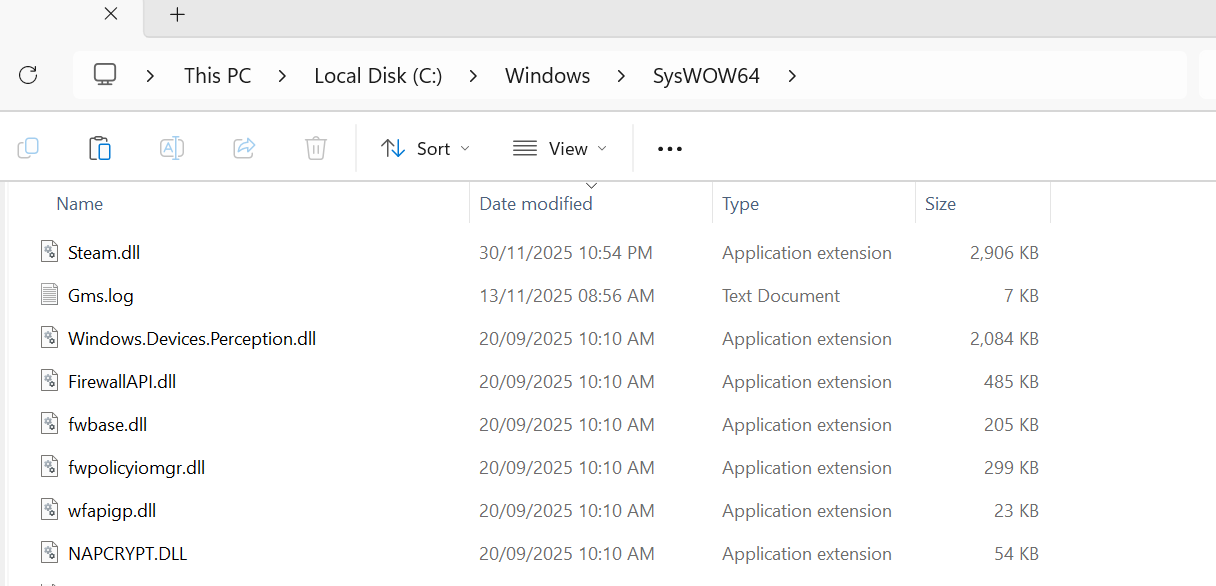Navigate to Local Disk (C:) breadcrumb
The width and height of the screenshot is (1216, 586).
pyautogui.click(x=378, y=76)
